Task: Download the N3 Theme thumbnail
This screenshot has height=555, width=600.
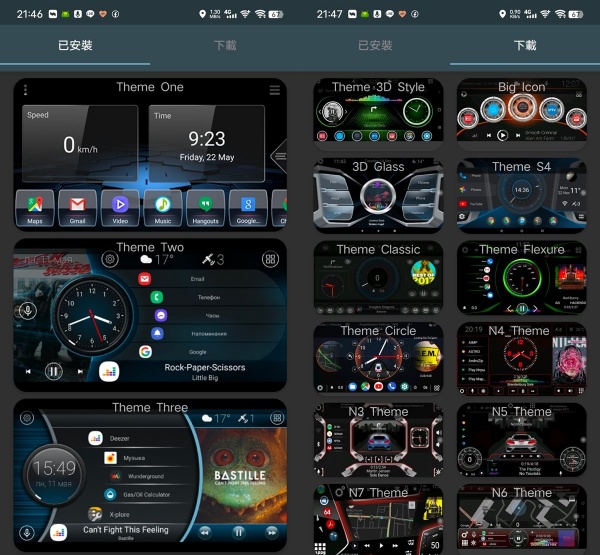Action: click(x=378, y=439)
